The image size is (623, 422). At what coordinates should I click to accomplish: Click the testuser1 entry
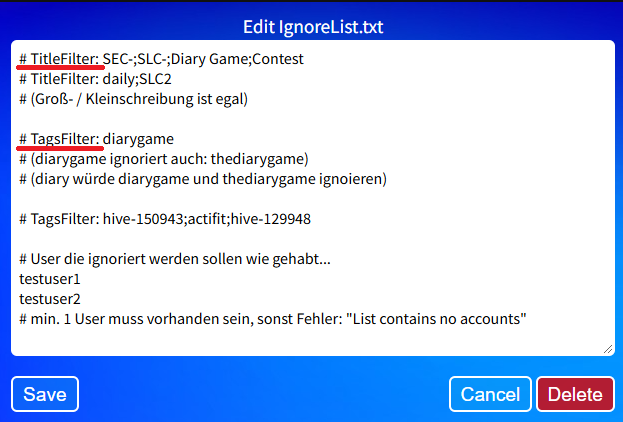click(50, 279)
